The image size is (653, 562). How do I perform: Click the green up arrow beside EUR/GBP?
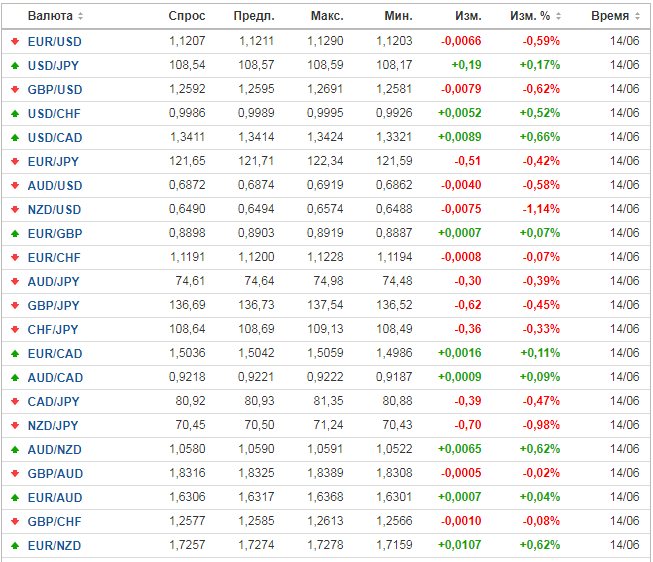[x=15, y=233]
